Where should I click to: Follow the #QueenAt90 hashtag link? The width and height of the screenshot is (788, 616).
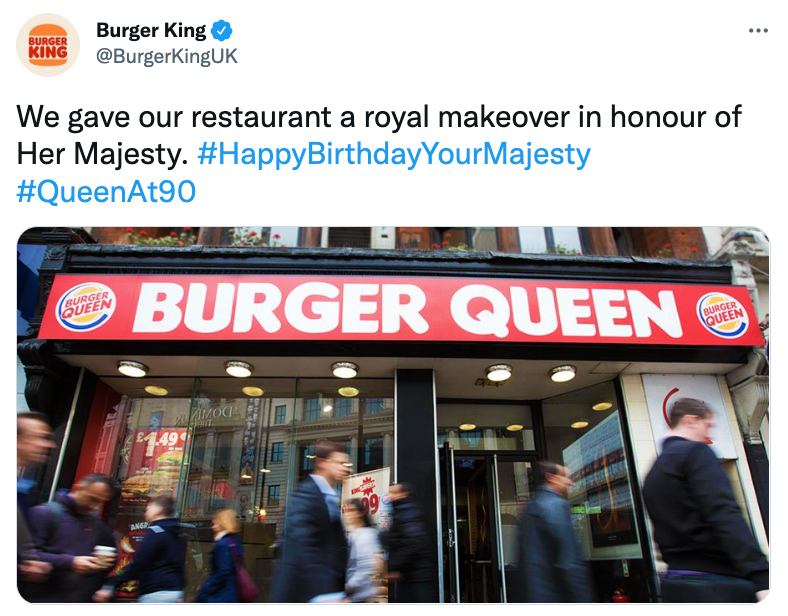click(106, 191)
